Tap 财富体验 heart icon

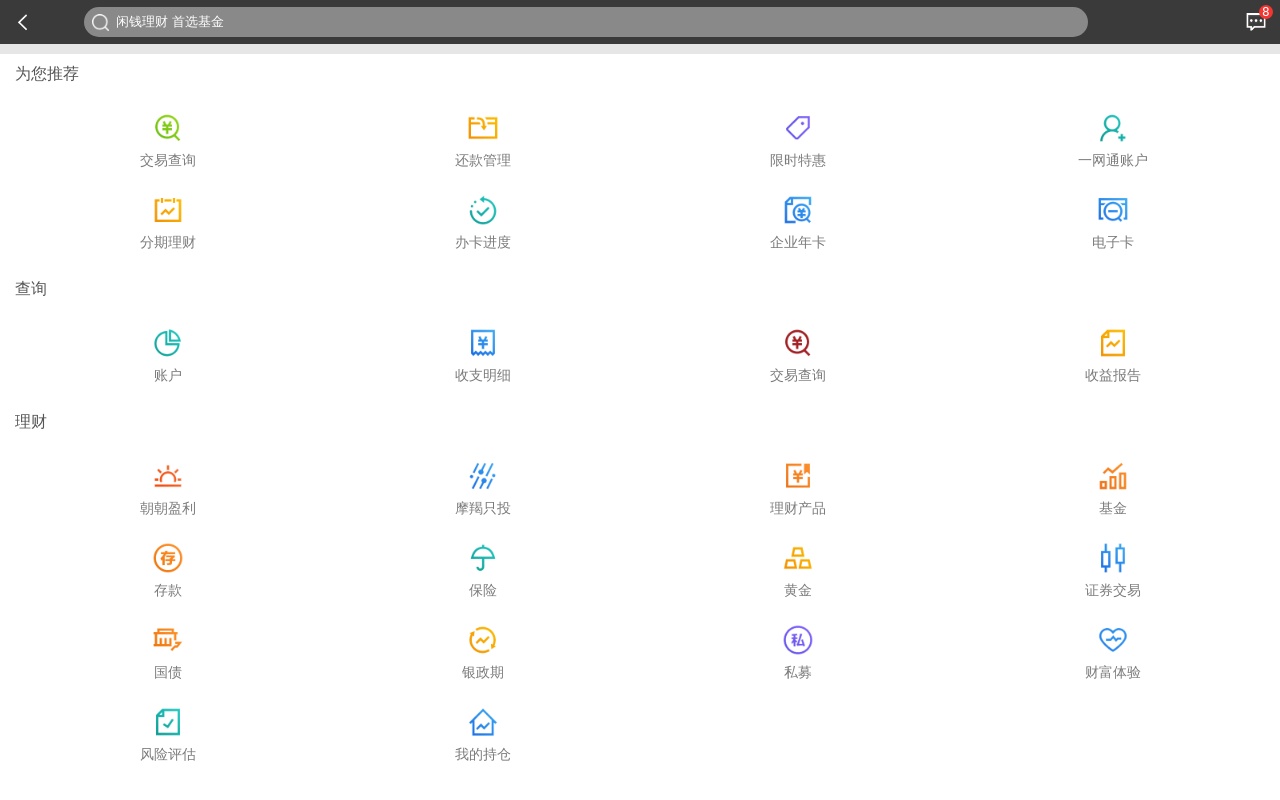pyautogui.click(x=1113, y=640)
